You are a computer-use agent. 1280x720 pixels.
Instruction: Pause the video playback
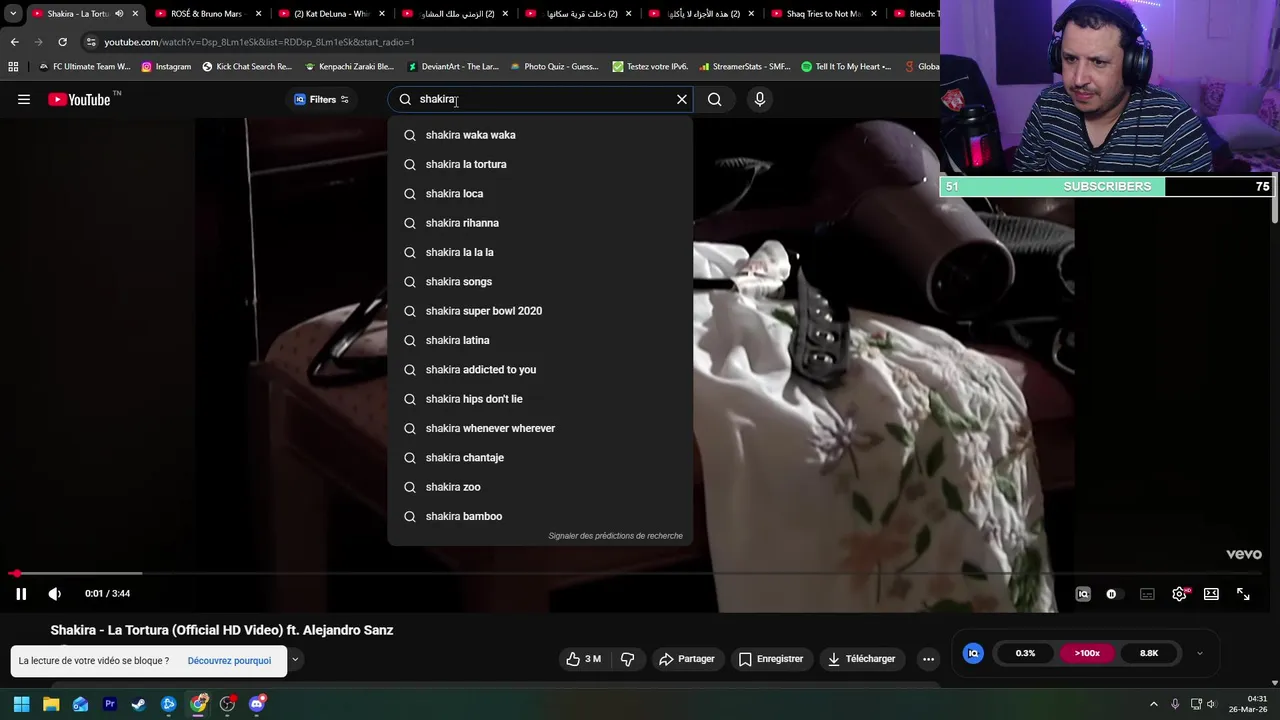[x=21, y=594]
